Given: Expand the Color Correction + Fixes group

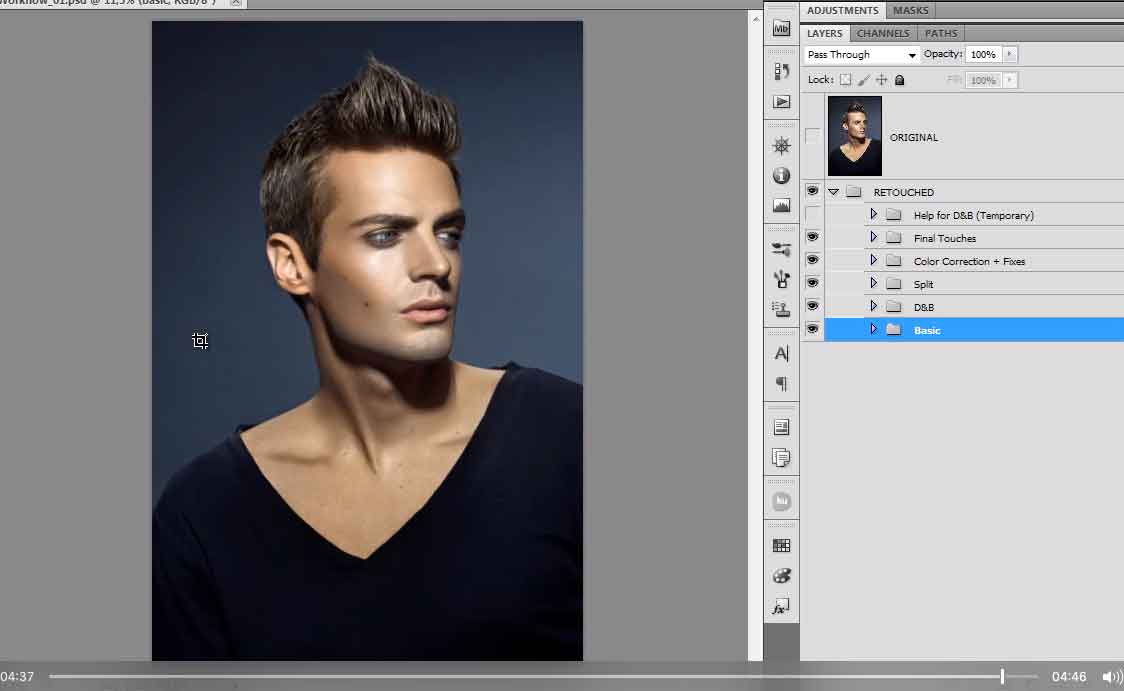Looking at the screenshot, I should click(873, 261).
